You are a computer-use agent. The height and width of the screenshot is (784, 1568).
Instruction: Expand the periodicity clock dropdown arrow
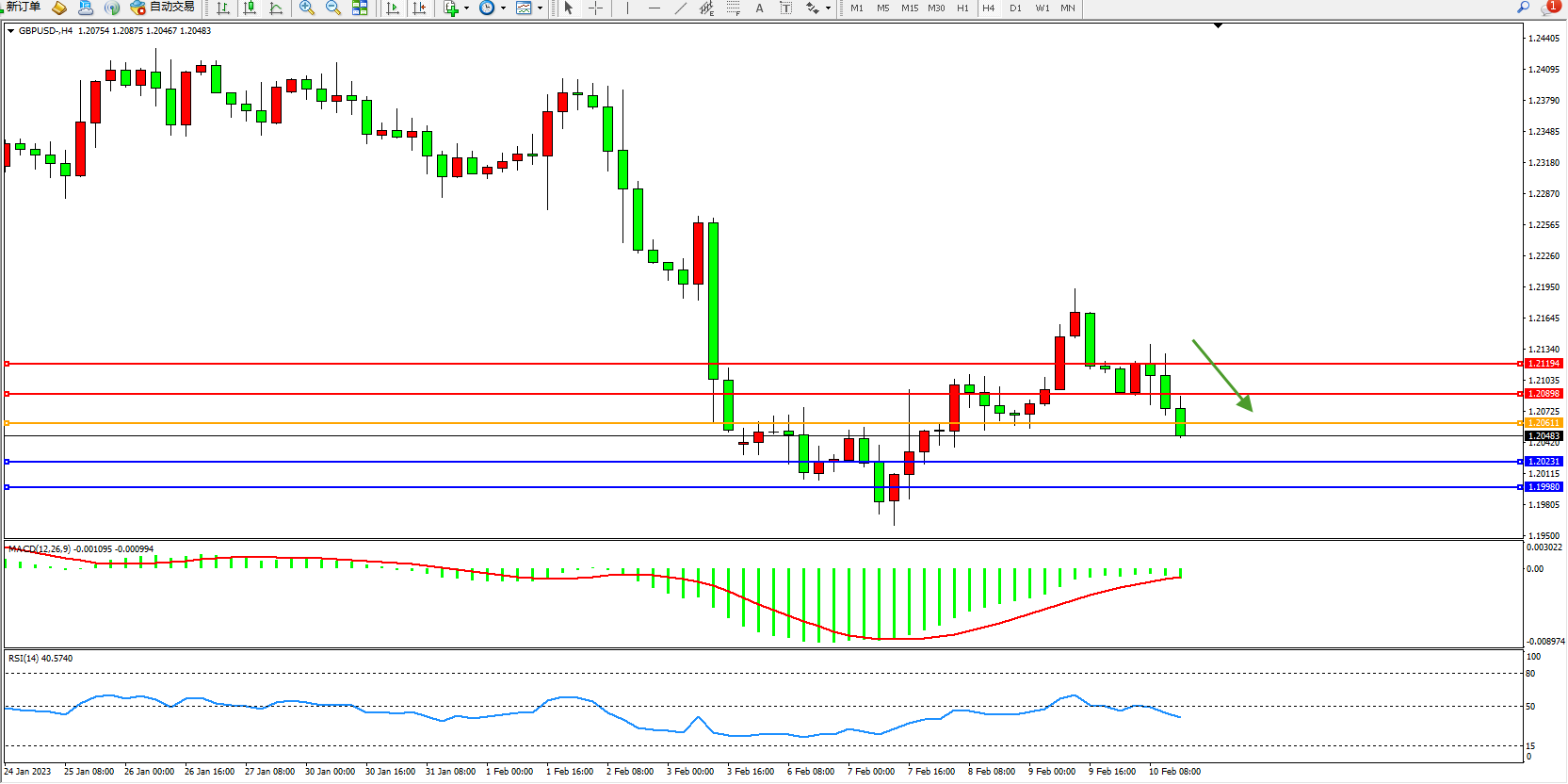(x=503, y=8)
